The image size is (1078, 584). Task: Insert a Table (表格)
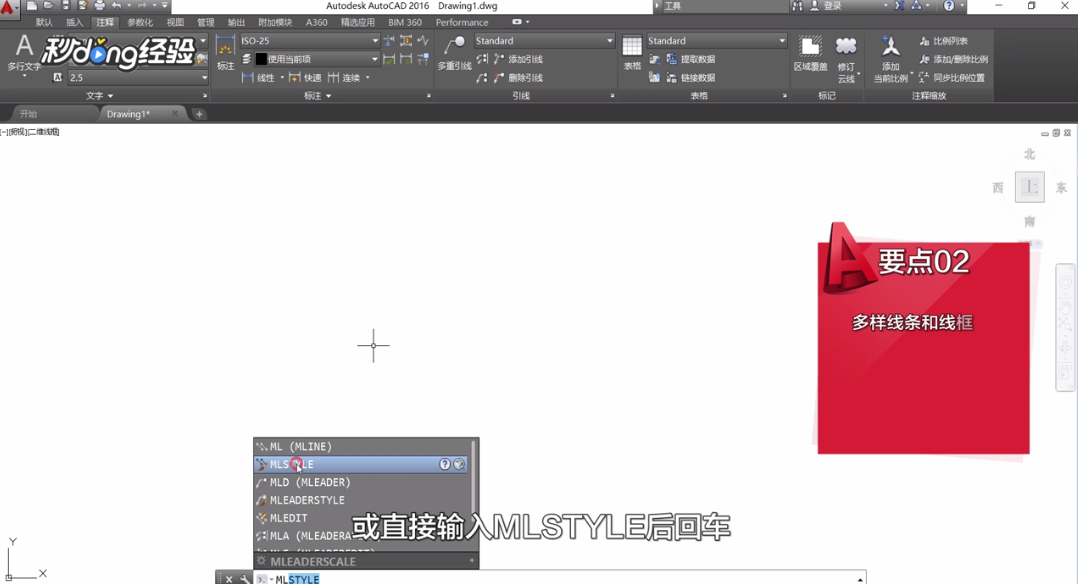632,54
